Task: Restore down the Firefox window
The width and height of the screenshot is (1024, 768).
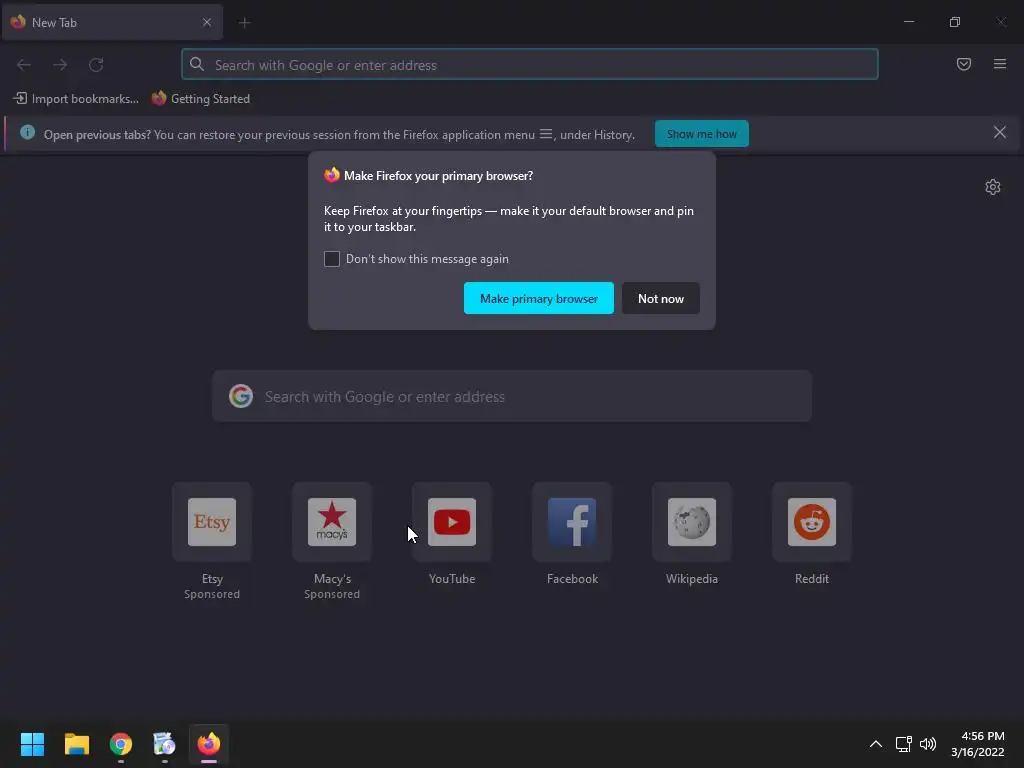Action: pyautogui.click(x=954, y=22)
